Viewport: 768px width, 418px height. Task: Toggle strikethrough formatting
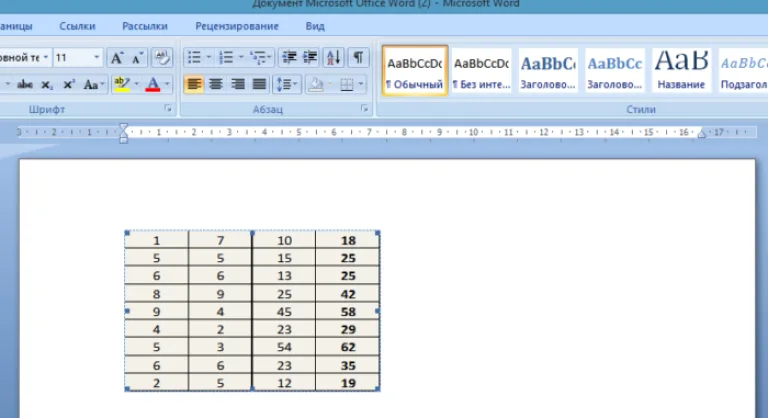(x=24, y=85)
